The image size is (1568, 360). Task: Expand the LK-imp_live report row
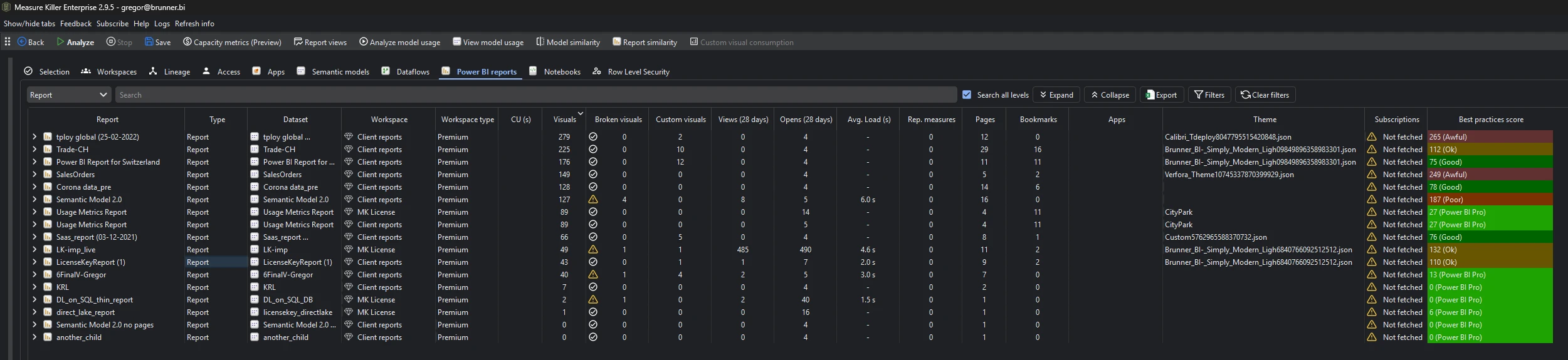[34, 249]
